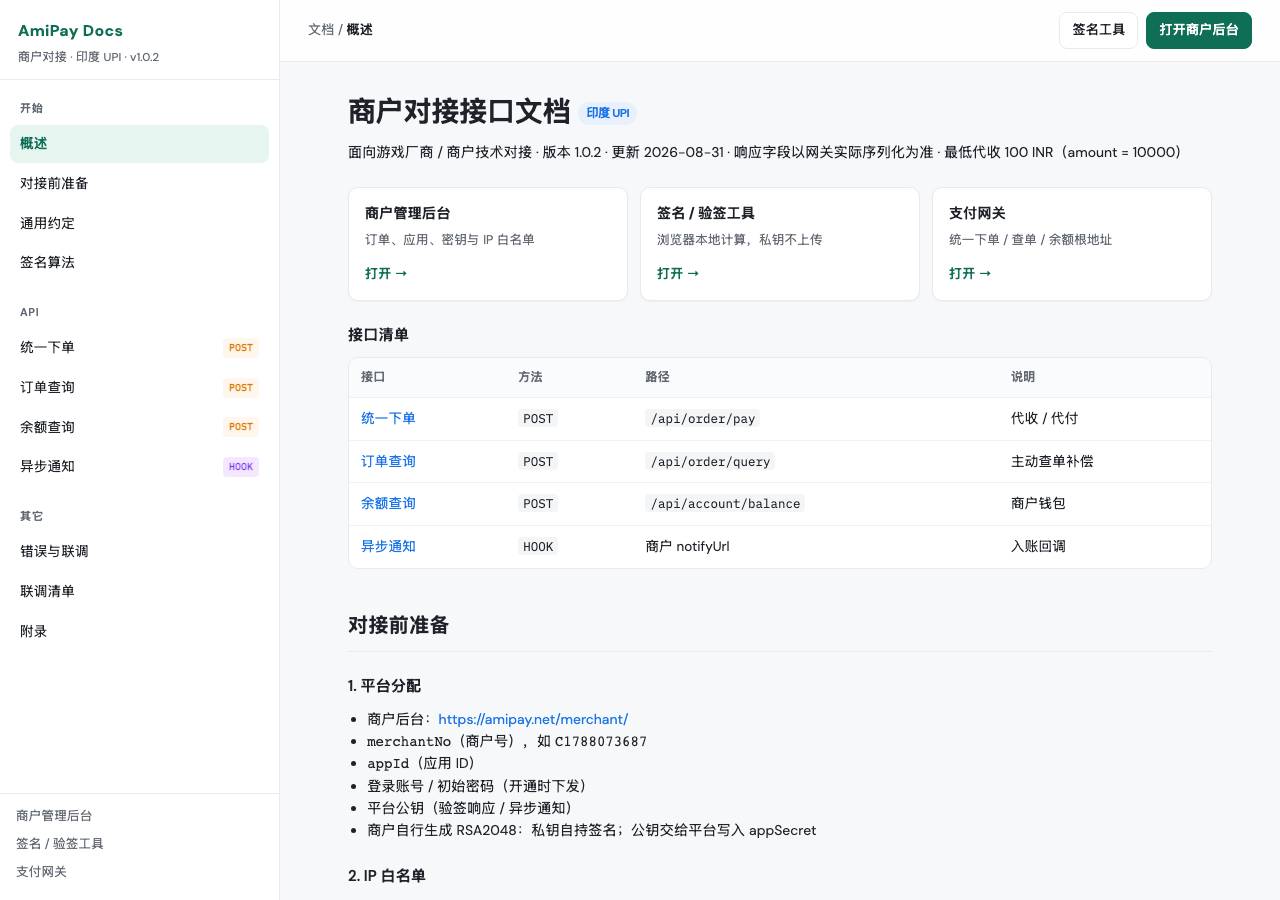This screenshot has height=900, width=1280.
Task: Open 余额查询 sidebar API item
Action: [139, 427]
